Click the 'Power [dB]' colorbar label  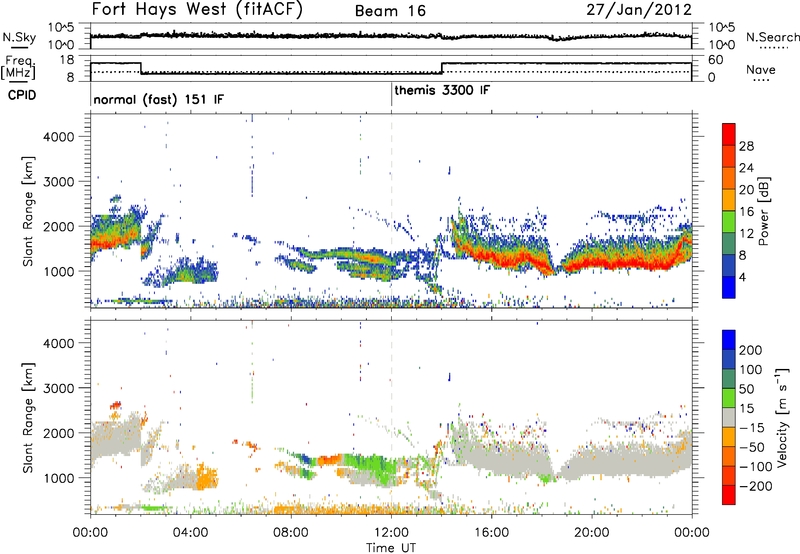click(763, 211)
